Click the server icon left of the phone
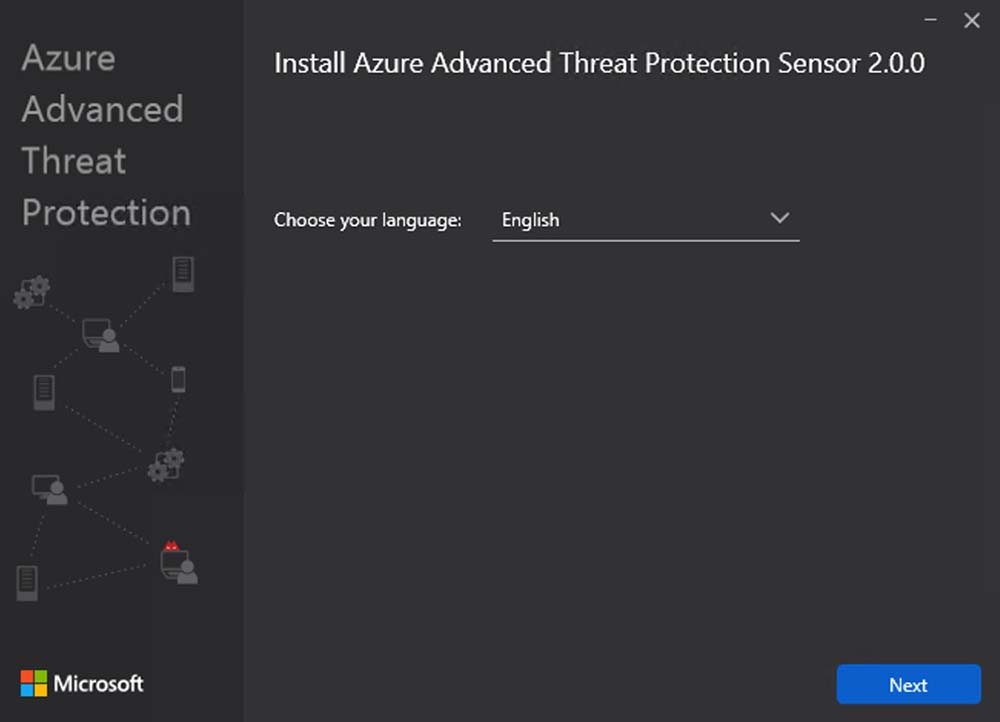 (x=44, y=391)
